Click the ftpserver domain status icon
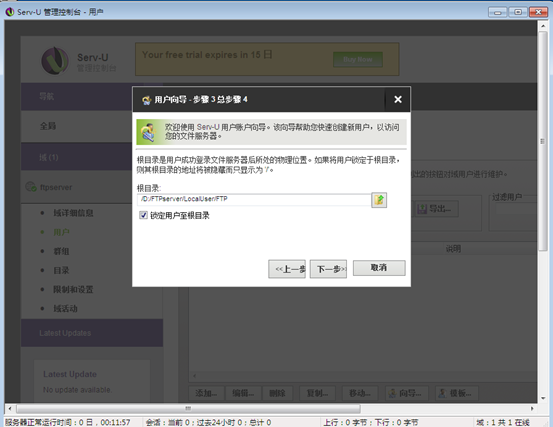The width and height of the screenshot is (553, 427). [x=31, y=187]
